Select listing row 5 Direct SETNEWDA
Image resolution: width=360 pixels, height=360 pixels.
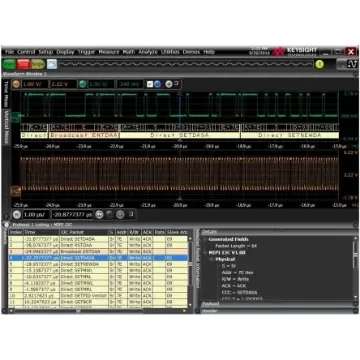coord(99,264)
